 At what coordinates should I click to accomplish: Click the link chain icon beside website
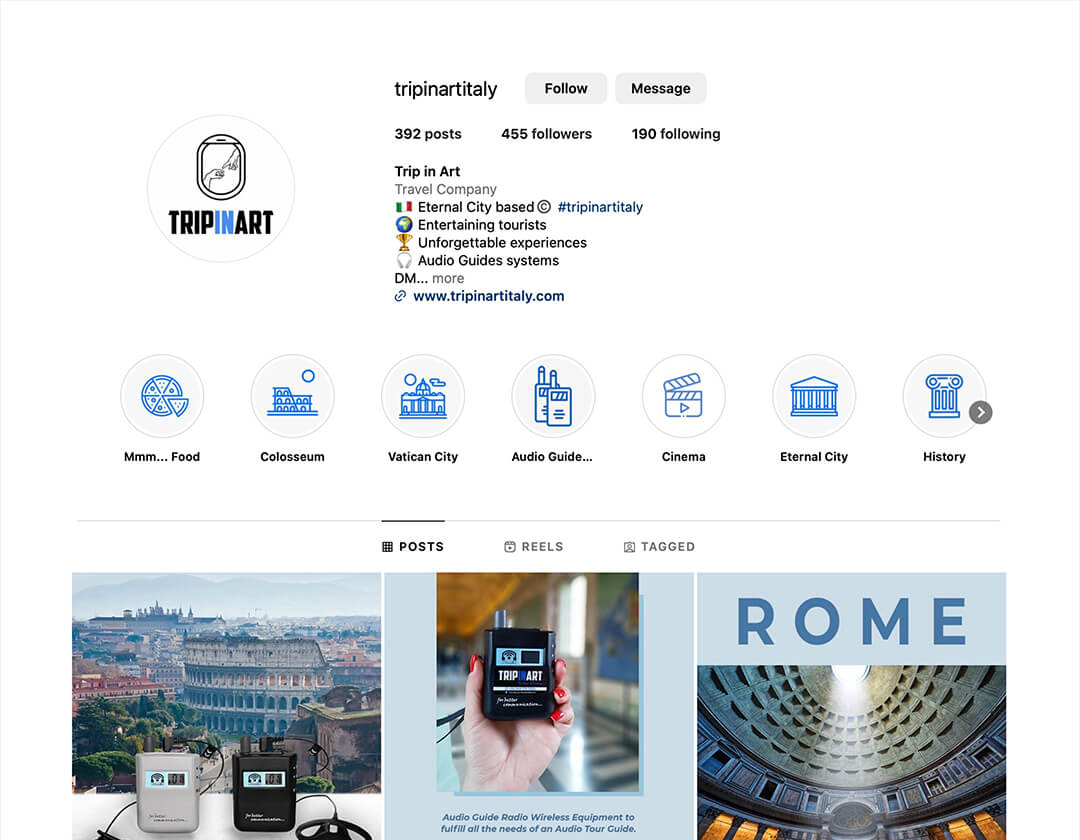click(400, 296)
